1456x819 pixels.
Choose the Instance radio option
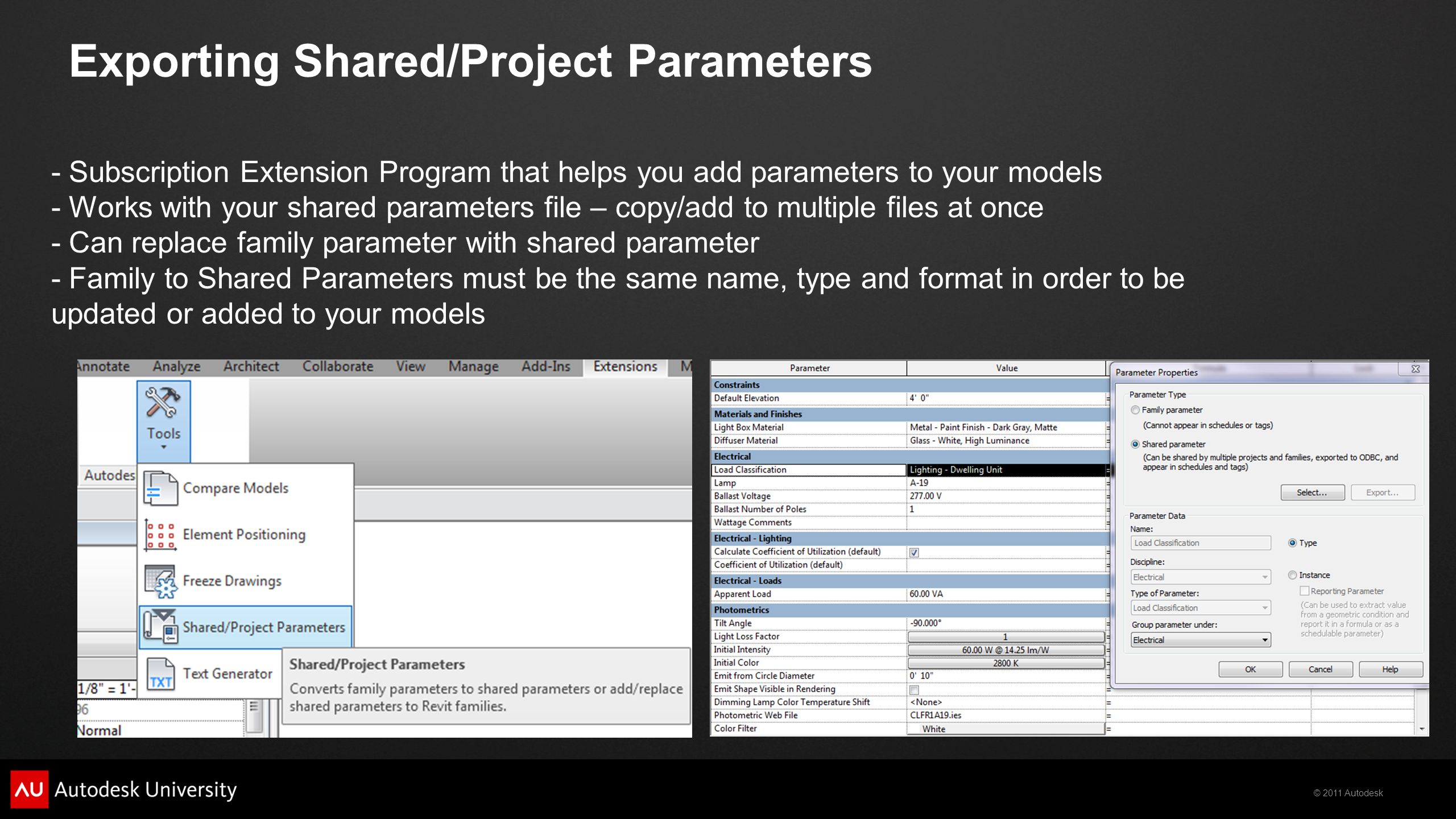[1292, 576]
